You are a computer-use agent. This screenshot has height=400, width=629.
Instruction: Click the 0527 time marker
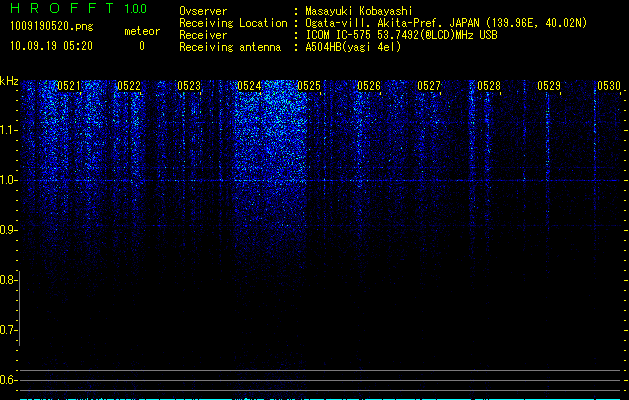(429, 86)
